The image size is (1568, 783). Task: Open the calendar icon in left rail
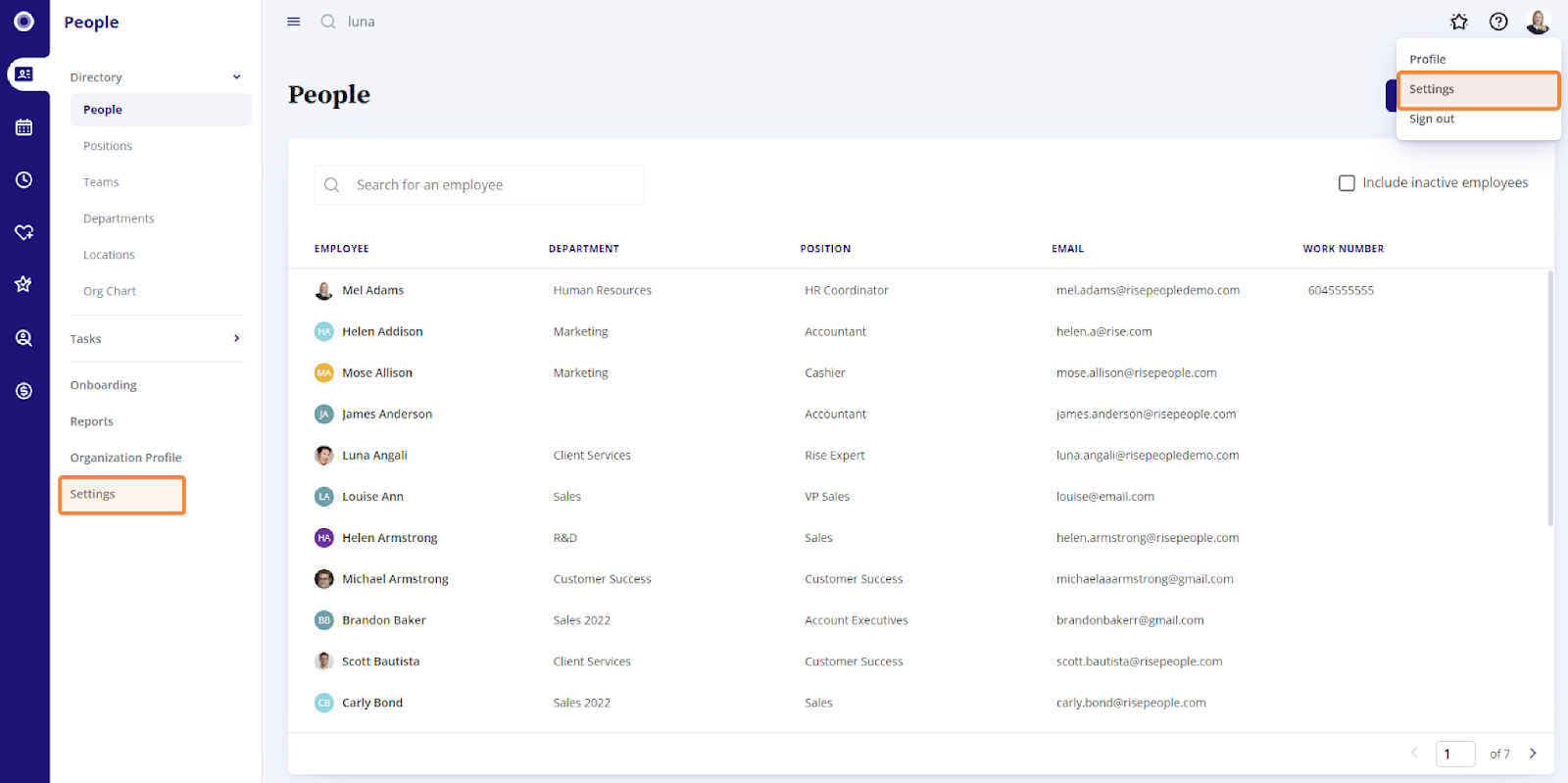tap(24, 127)
